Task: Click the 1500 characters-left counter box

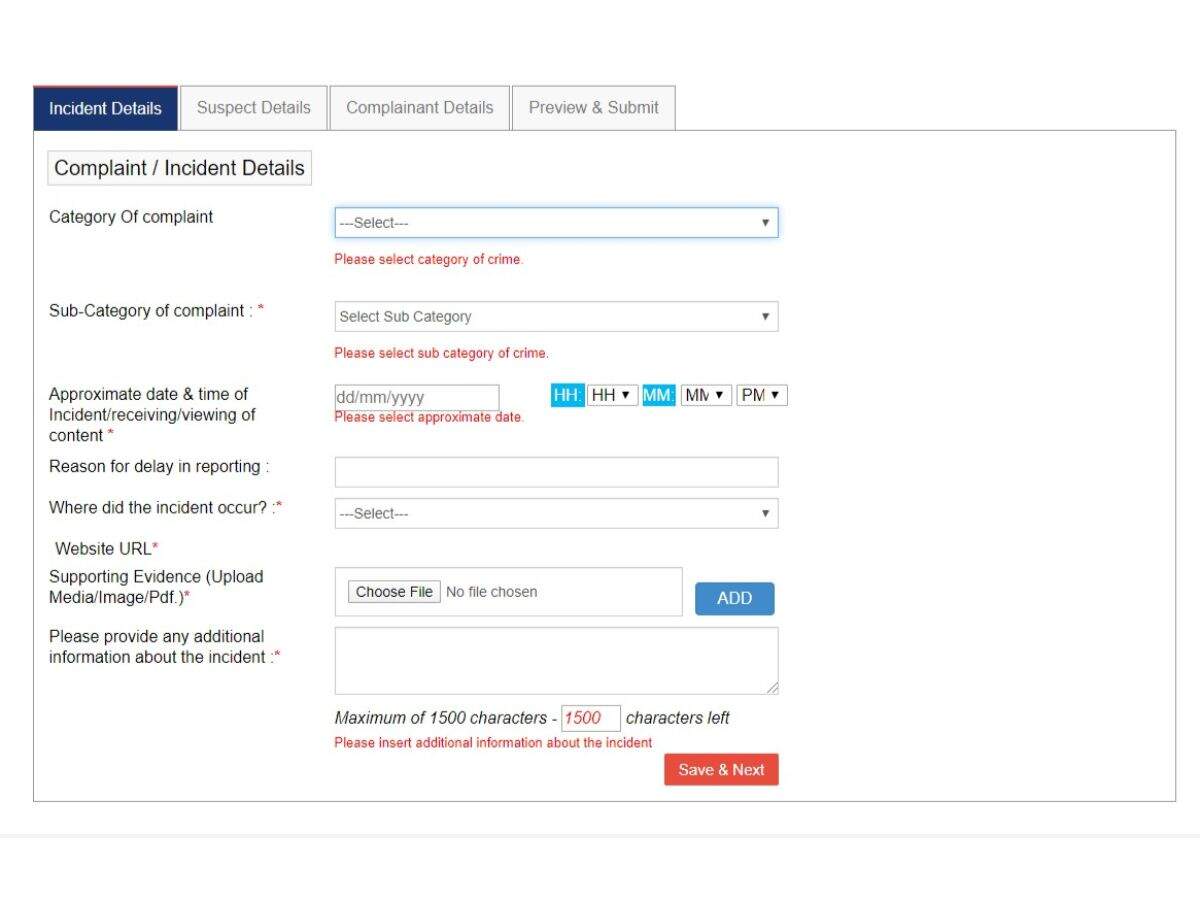Action: 589,717
